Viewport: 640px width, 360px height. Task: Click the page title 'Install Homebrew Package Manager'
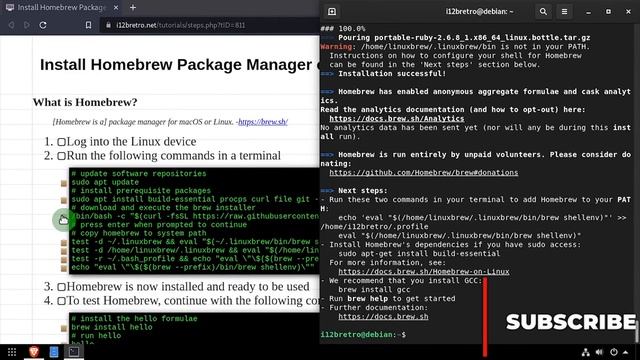[x=176, y=64]
